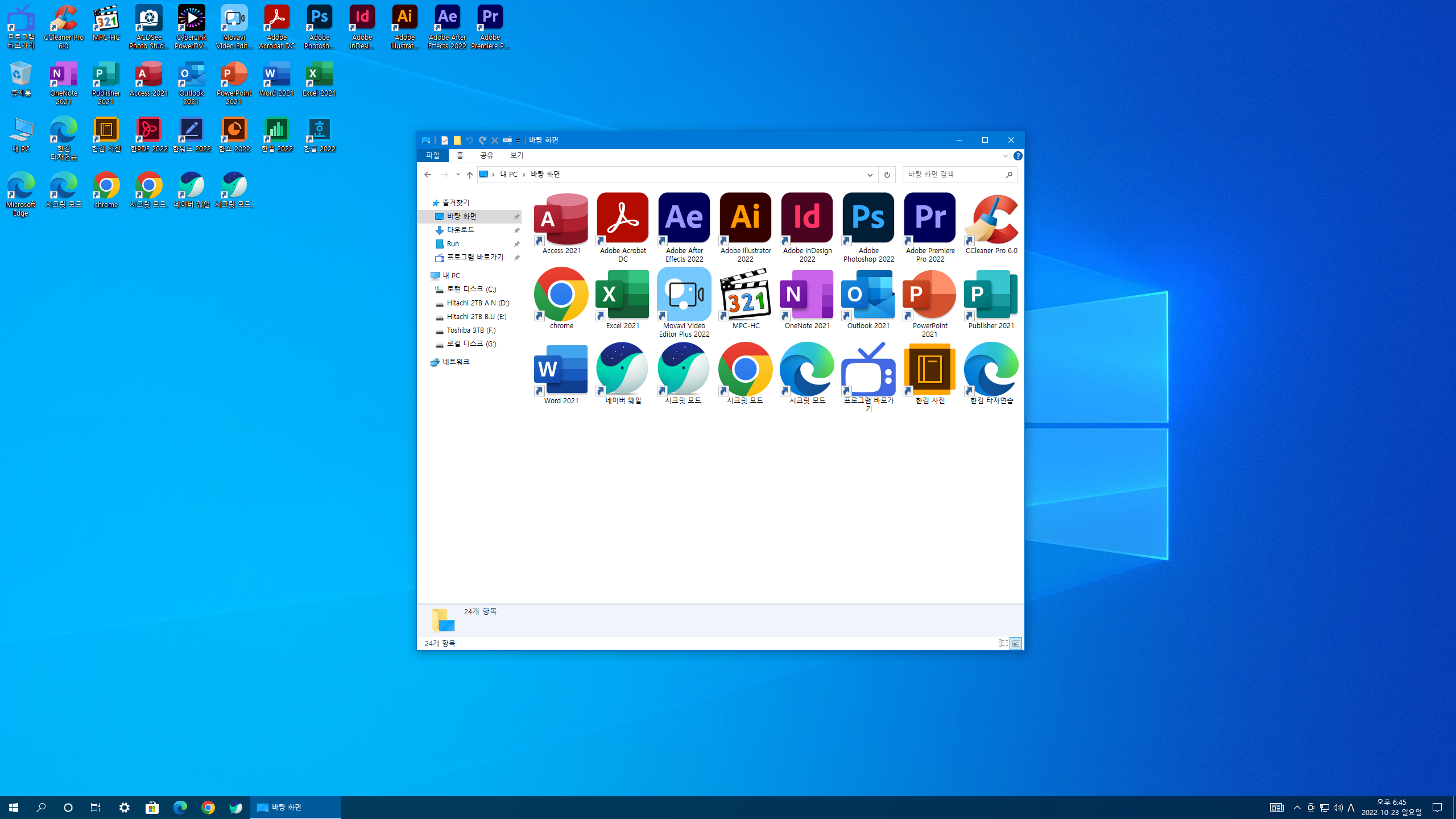Image resolution: width=1456 pixels, height=819 pixels.
Task: Open the 파일 menu tab
Action: (x=433, y=155)
